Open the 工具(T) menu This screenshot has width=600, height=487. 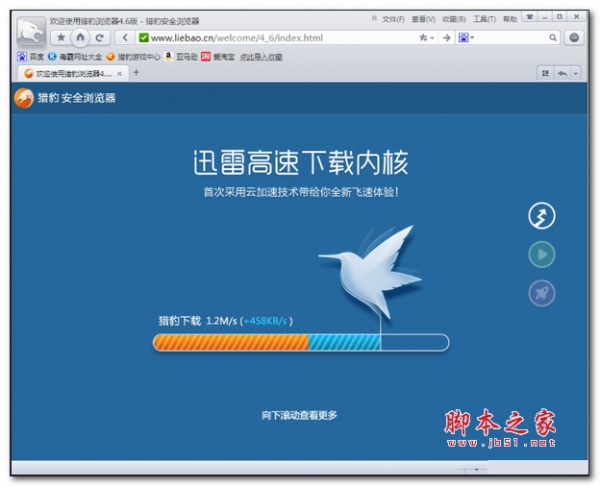484,19
